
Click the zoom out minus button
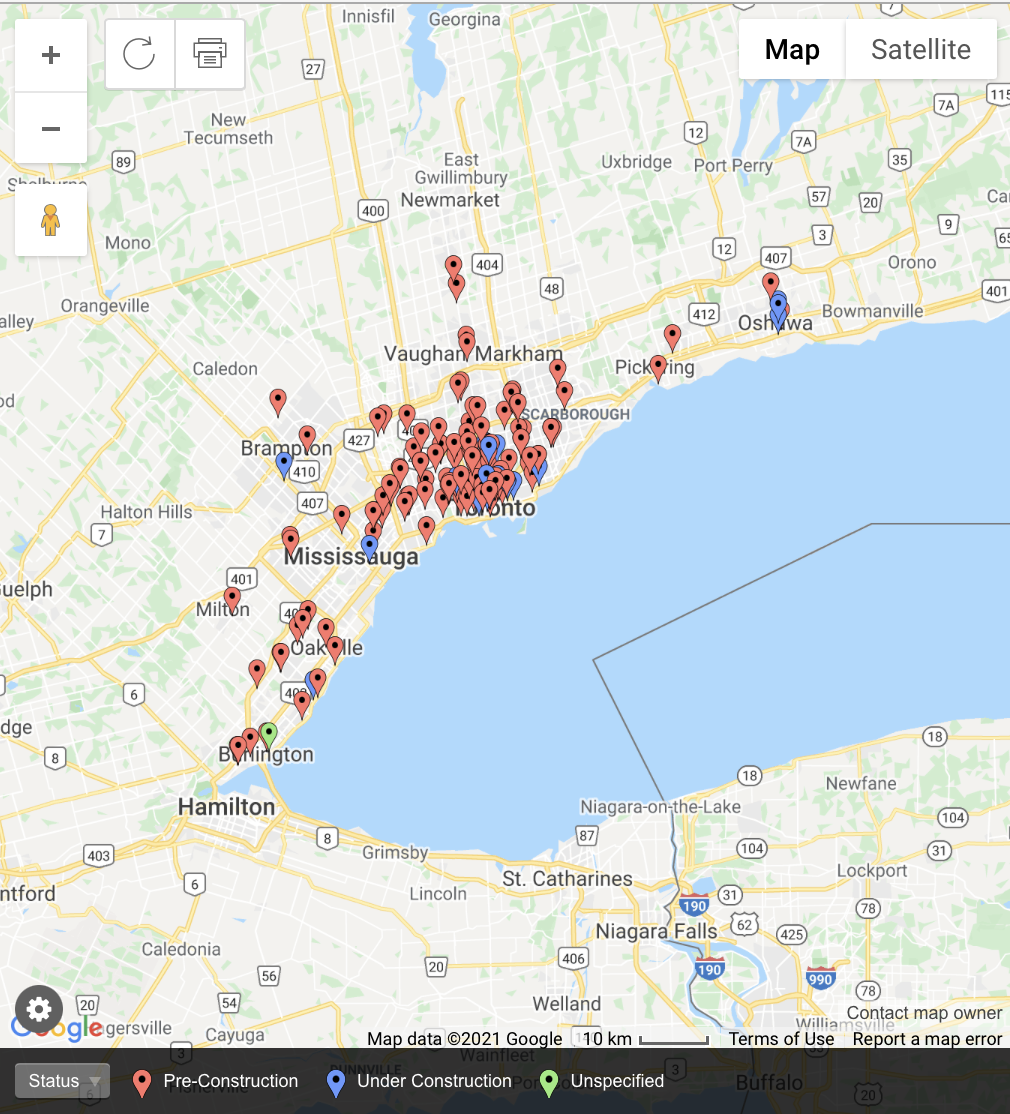point(51,129)
